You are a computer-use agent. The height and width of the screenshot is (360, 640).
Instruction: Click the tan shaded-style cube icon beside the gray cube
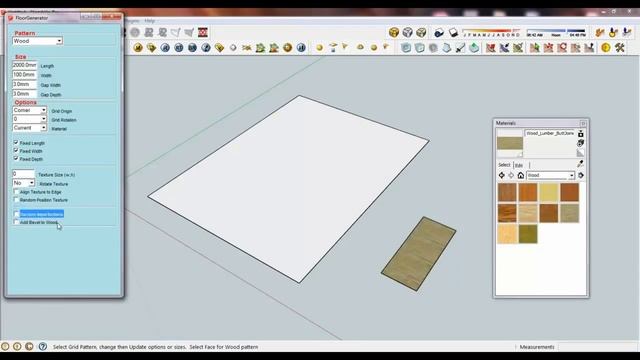pyautogui.click(x=421, y=32)
